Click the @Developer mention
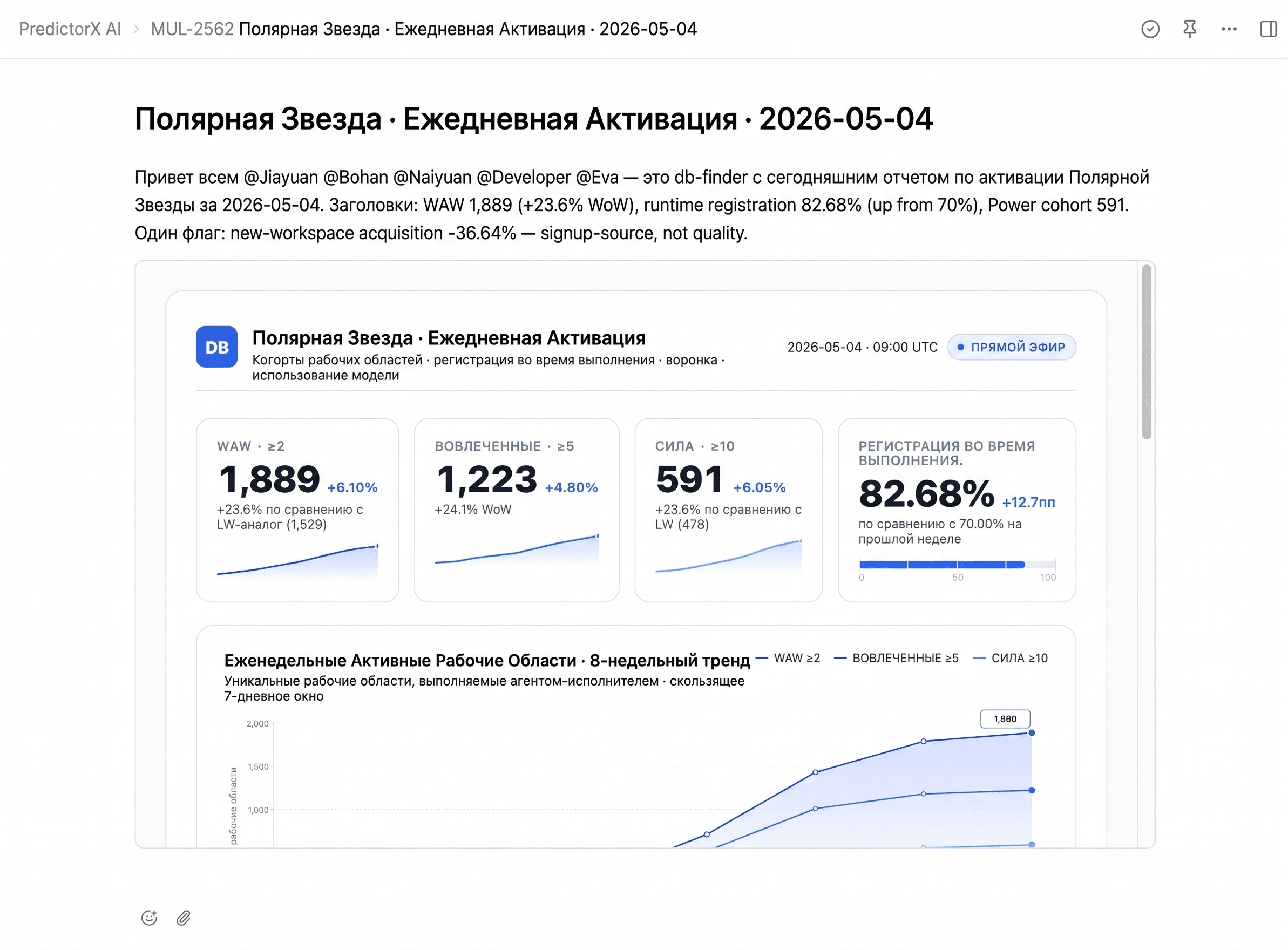The image size is (1288, 950). pos(523,177)
